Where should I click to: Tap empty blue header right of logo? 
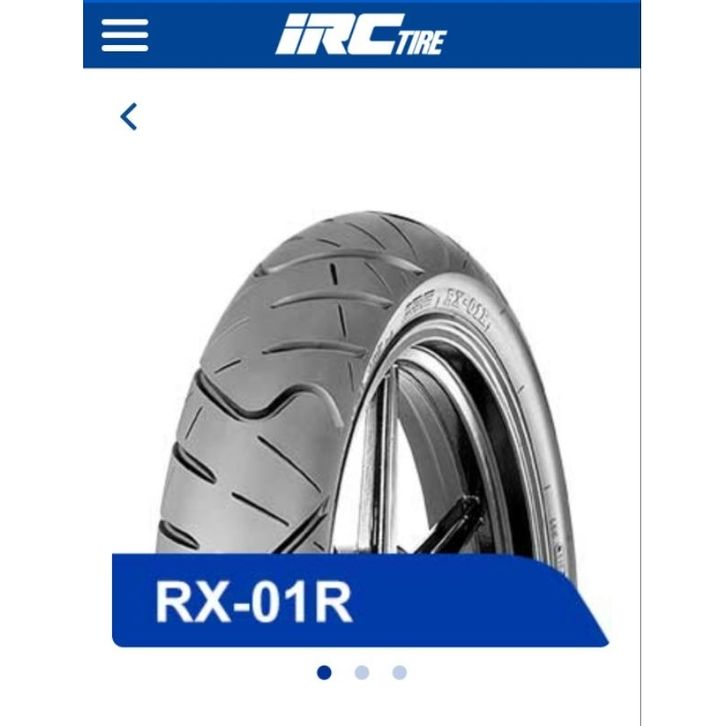click(544, 35)
